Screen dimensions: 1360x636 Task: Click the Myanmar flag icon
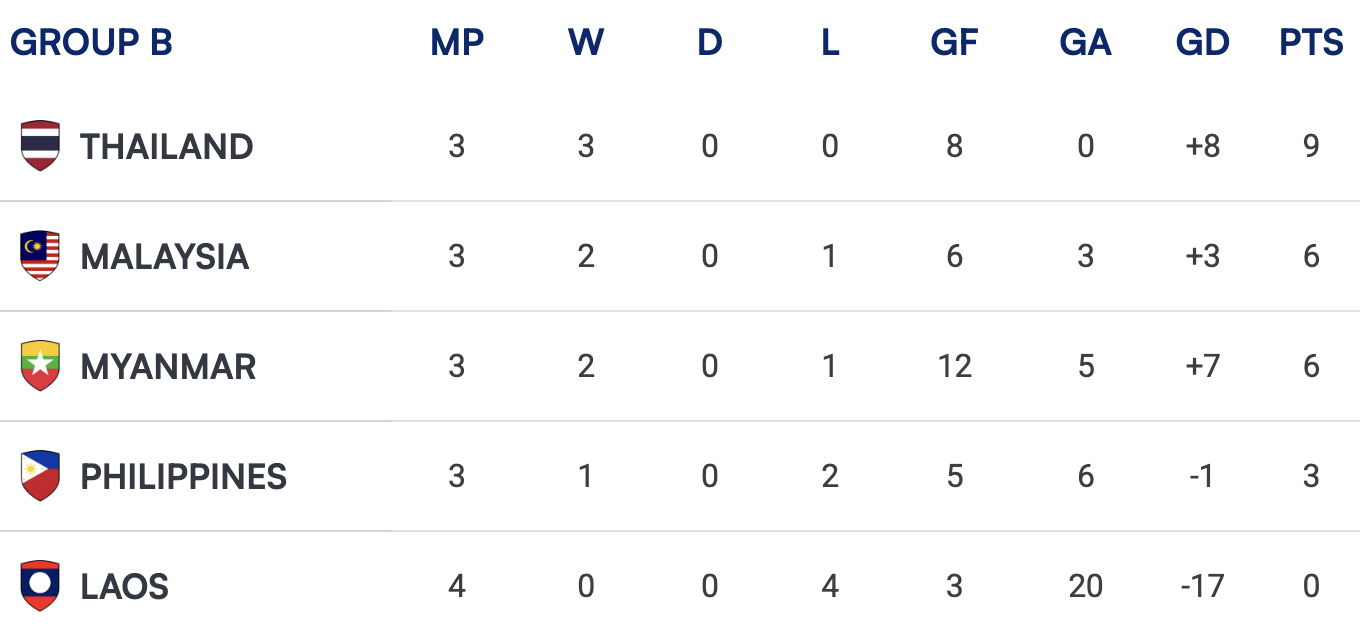(x=40, y=366)
